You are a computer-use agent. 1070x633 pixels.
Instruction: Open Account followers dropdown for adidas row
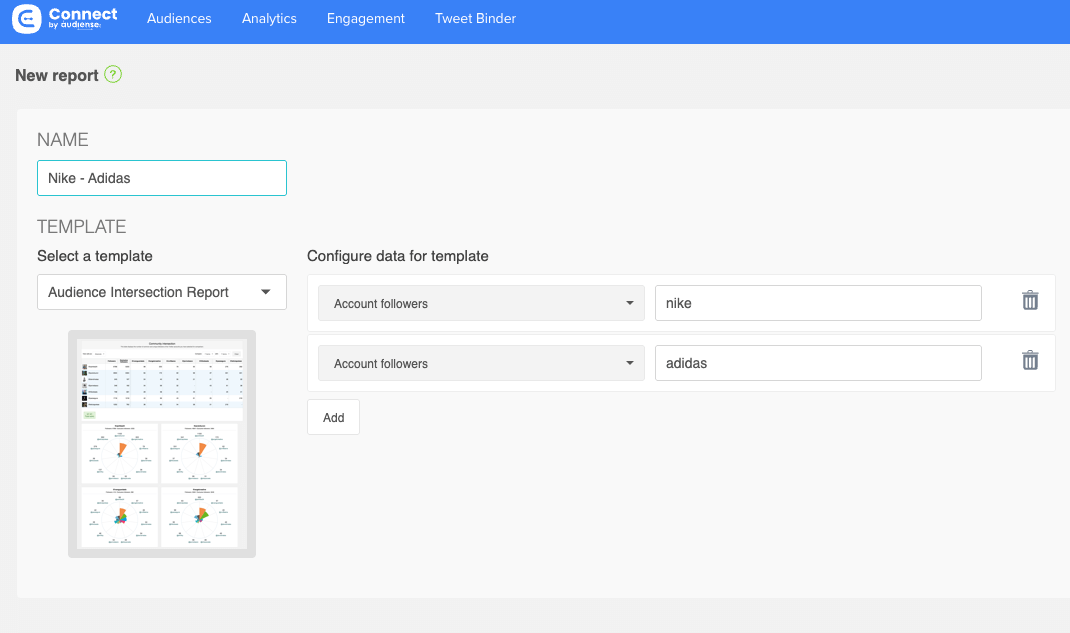[481, 364]
